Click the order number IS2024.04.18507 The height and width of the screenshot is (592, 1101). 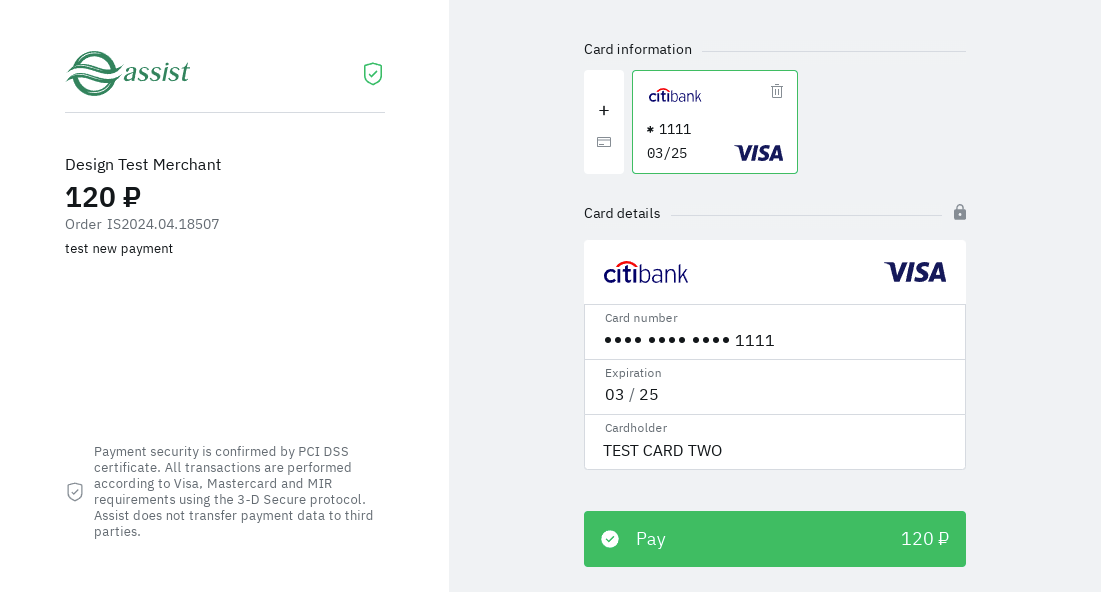(163, 224)
